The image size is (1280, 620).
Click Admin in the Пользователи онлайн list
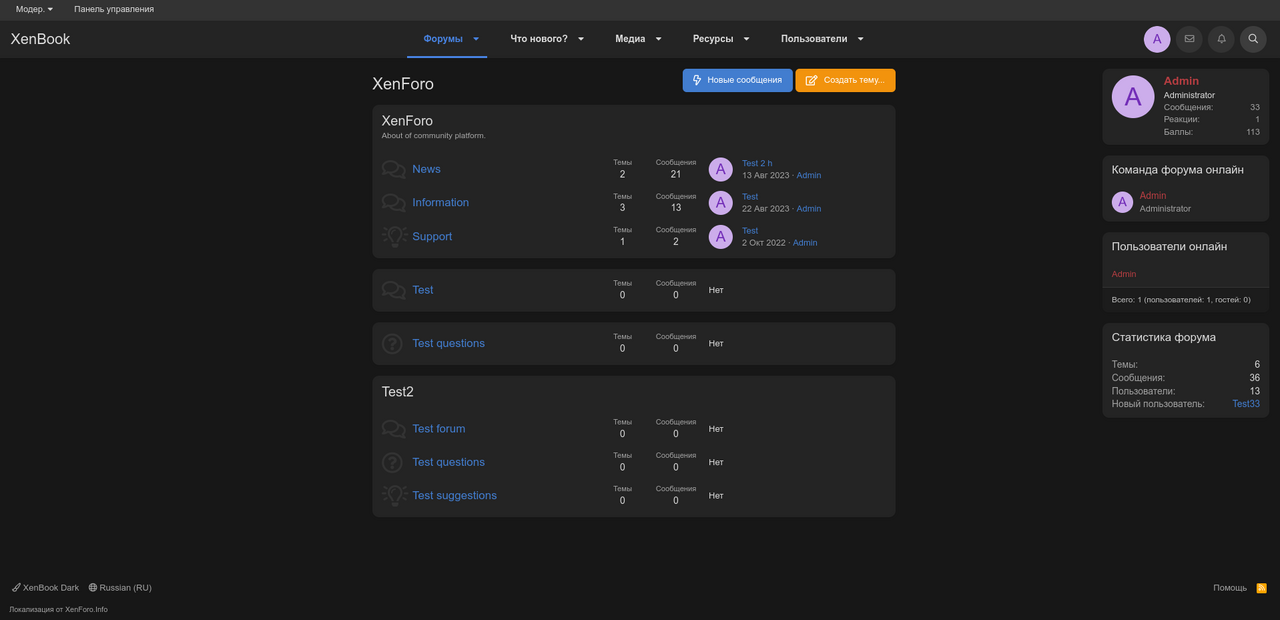coord(1124,274)
